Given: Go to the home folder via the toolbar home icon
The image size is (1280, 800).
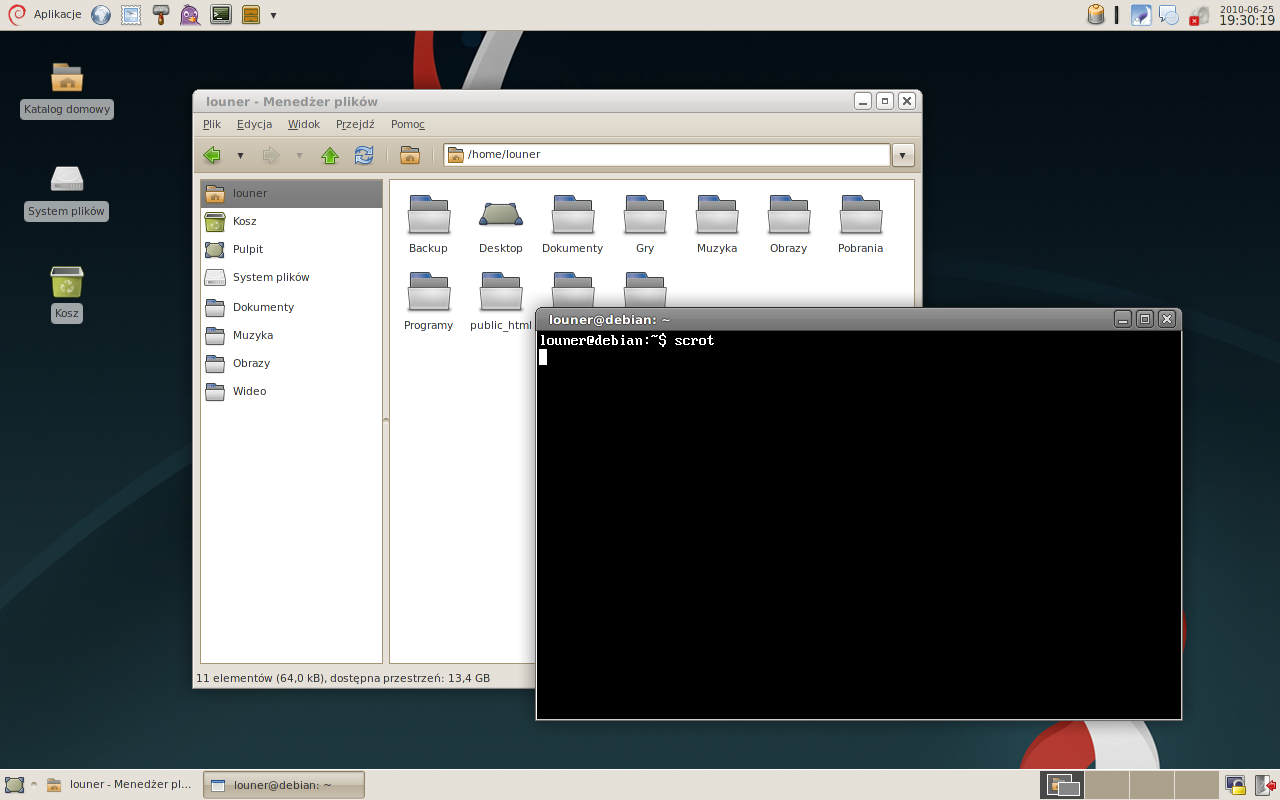Looking at the screenshot, I should click(409, 155).
